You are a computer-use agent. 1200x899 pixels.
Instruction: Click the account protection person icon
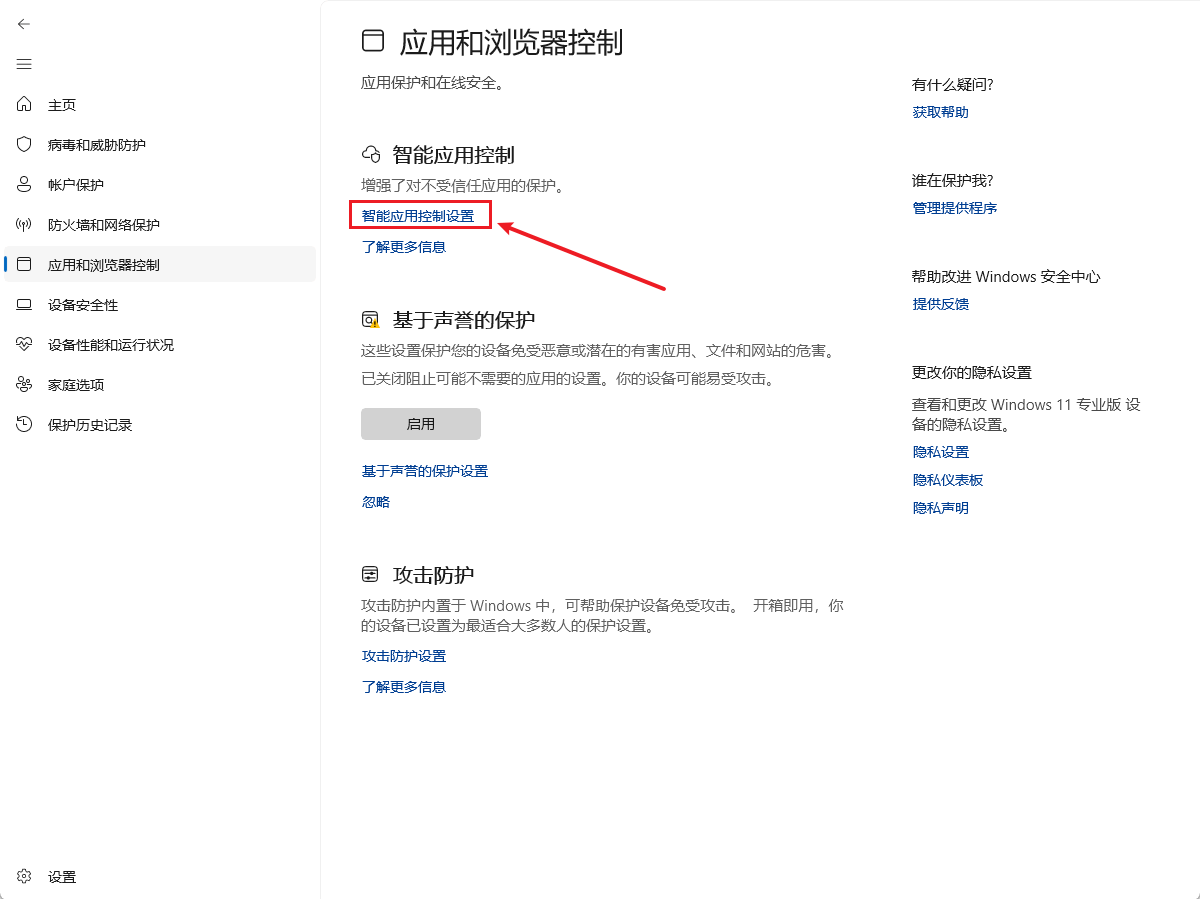coord(25,185)
